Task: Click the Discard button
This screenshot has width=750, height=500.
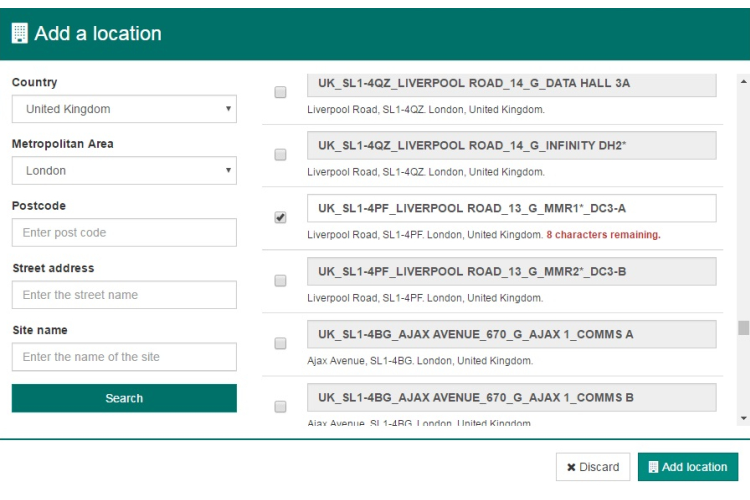Action: [x=592, y=467]
